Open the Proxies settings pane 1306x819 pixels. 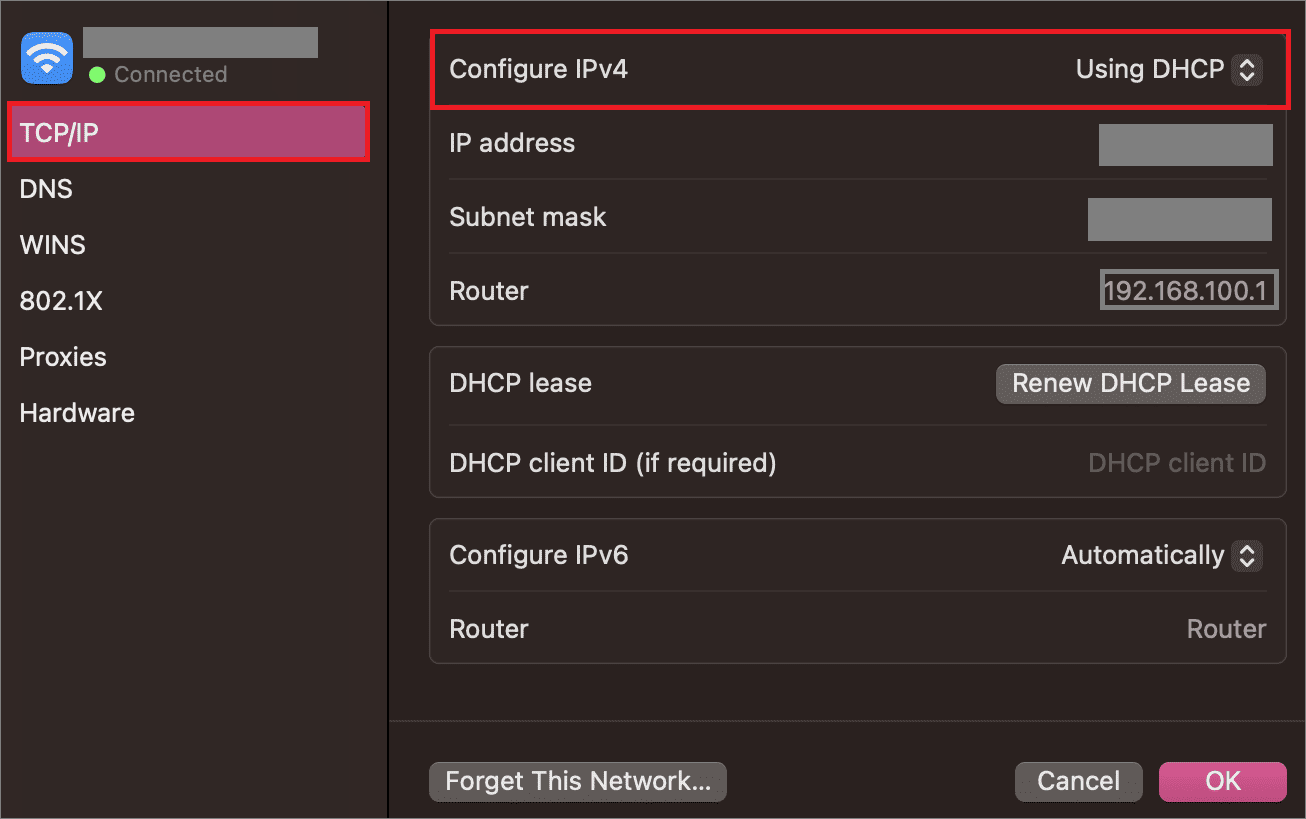coord(62,356)
